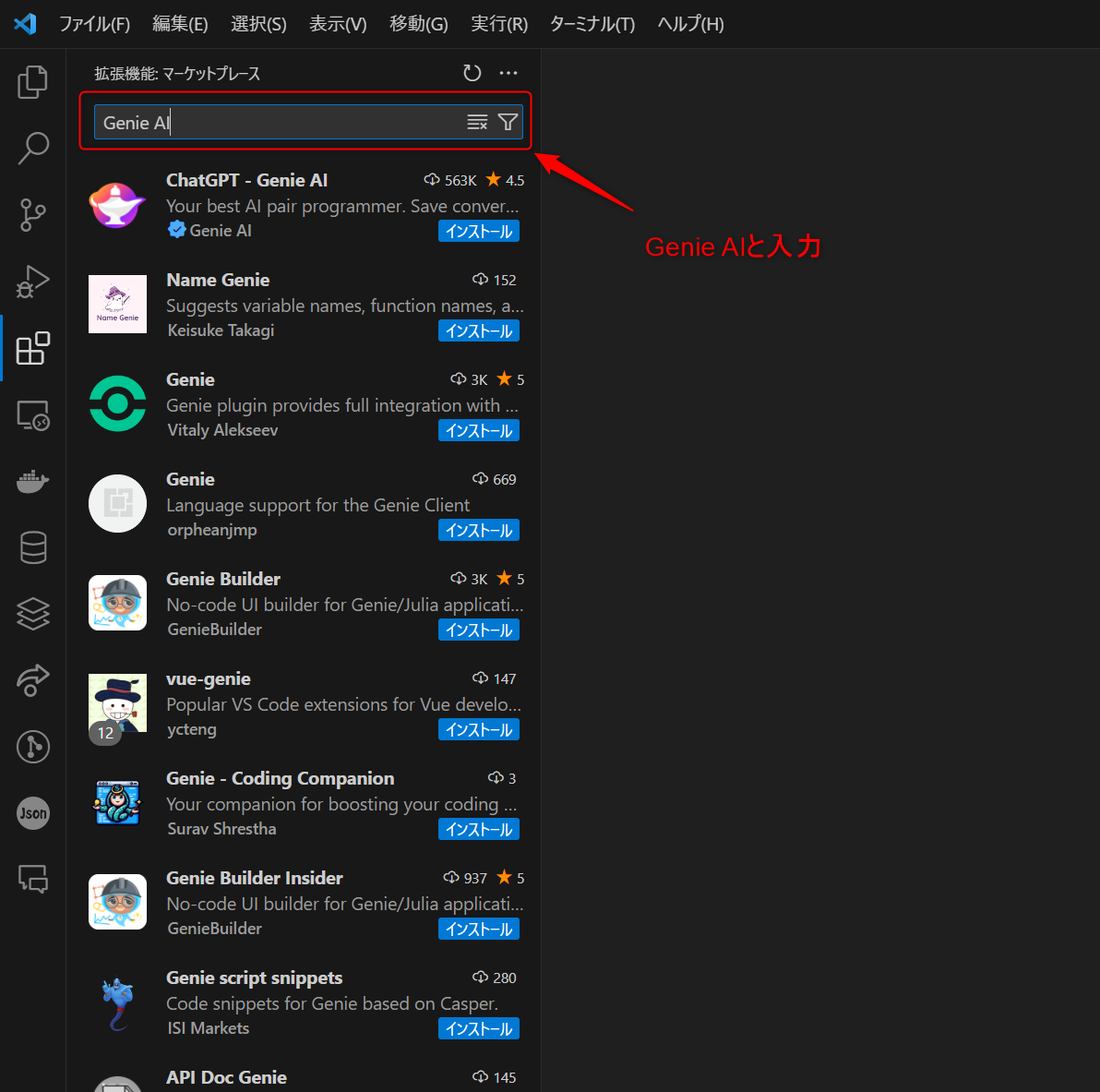Open the ターミナル(T) menu
Screen dimensions: 1100x1092
click(x=592, y=24)
